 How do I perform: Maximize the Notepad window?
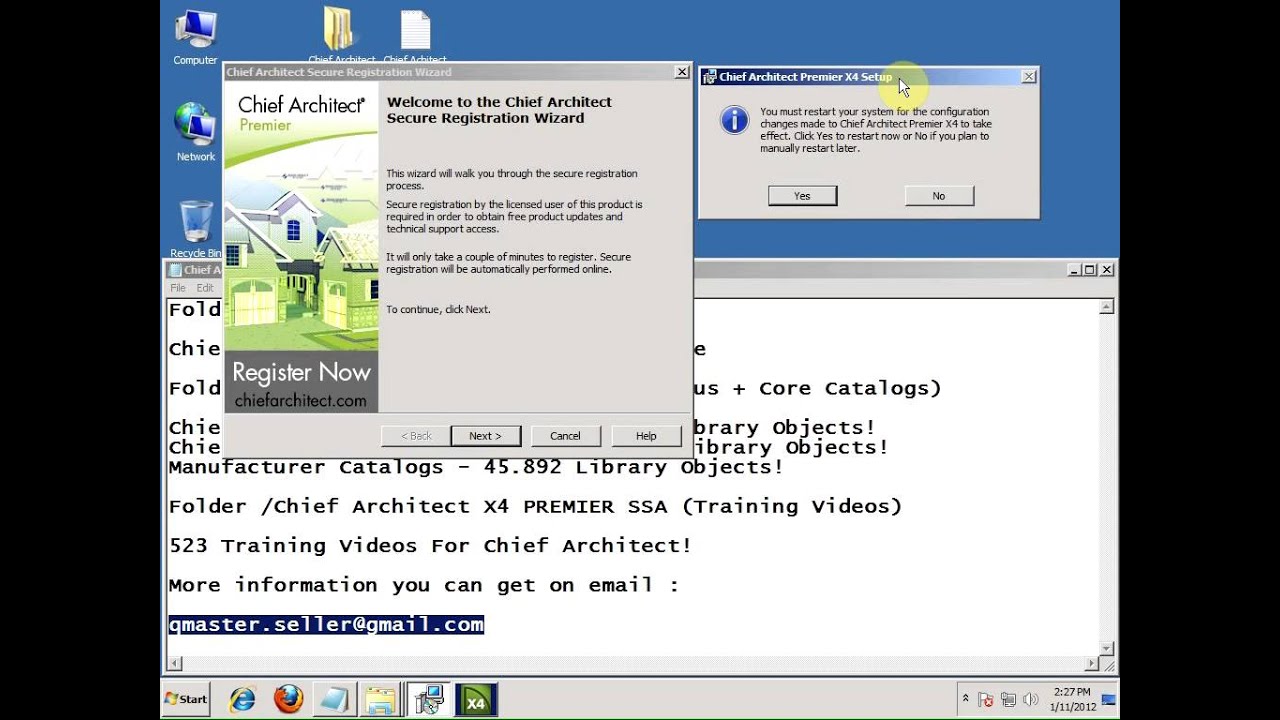click(1090, 270)
